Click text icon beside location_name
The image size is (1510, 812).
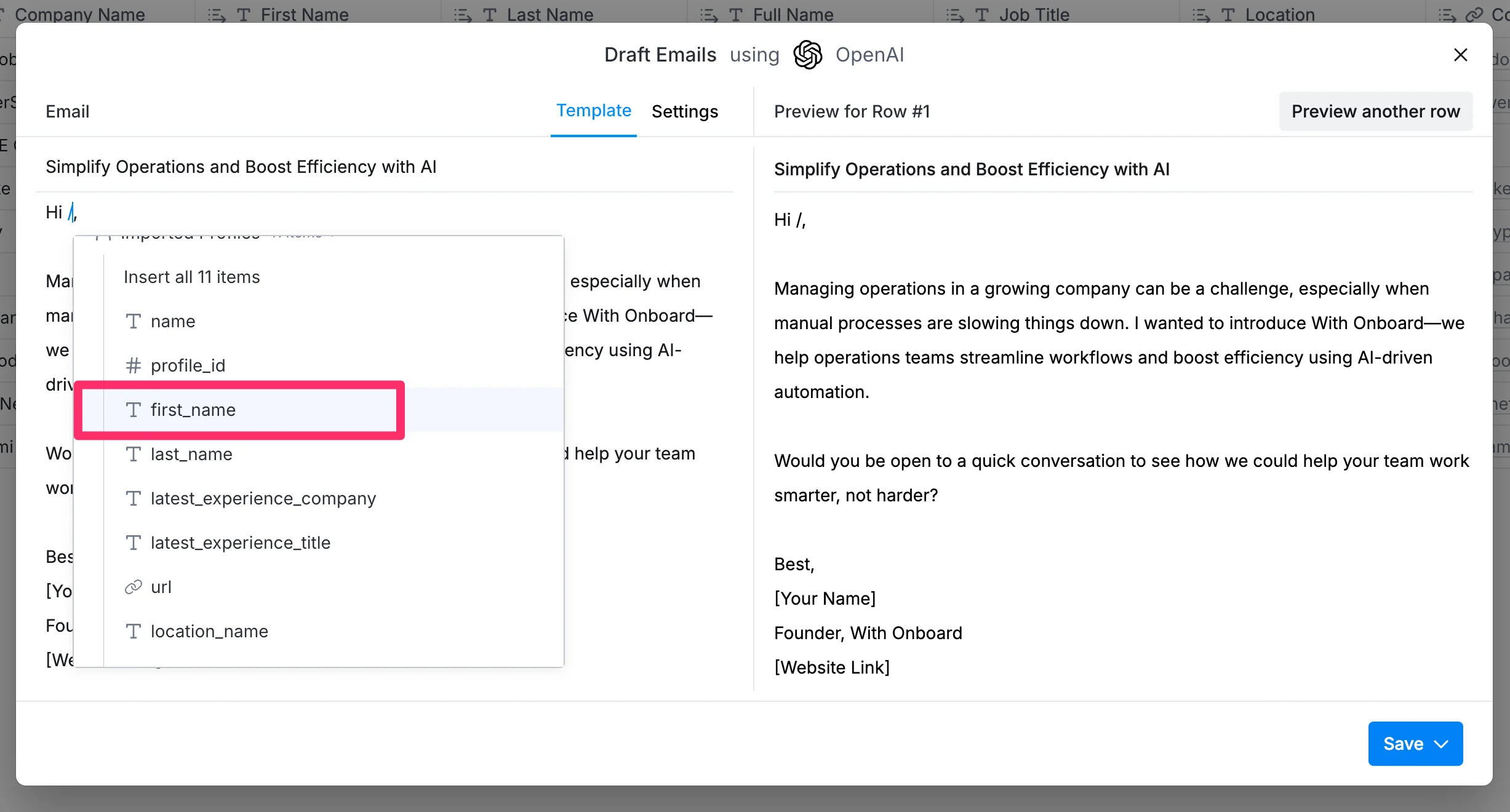pos(133,631)
